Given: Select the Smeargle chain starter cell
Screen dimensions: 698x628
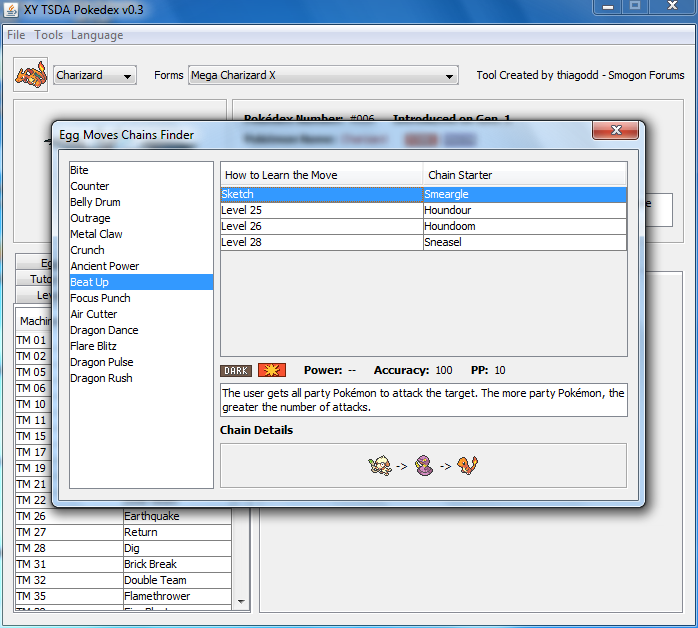Looking at the screenshot, I should point(524,194).
